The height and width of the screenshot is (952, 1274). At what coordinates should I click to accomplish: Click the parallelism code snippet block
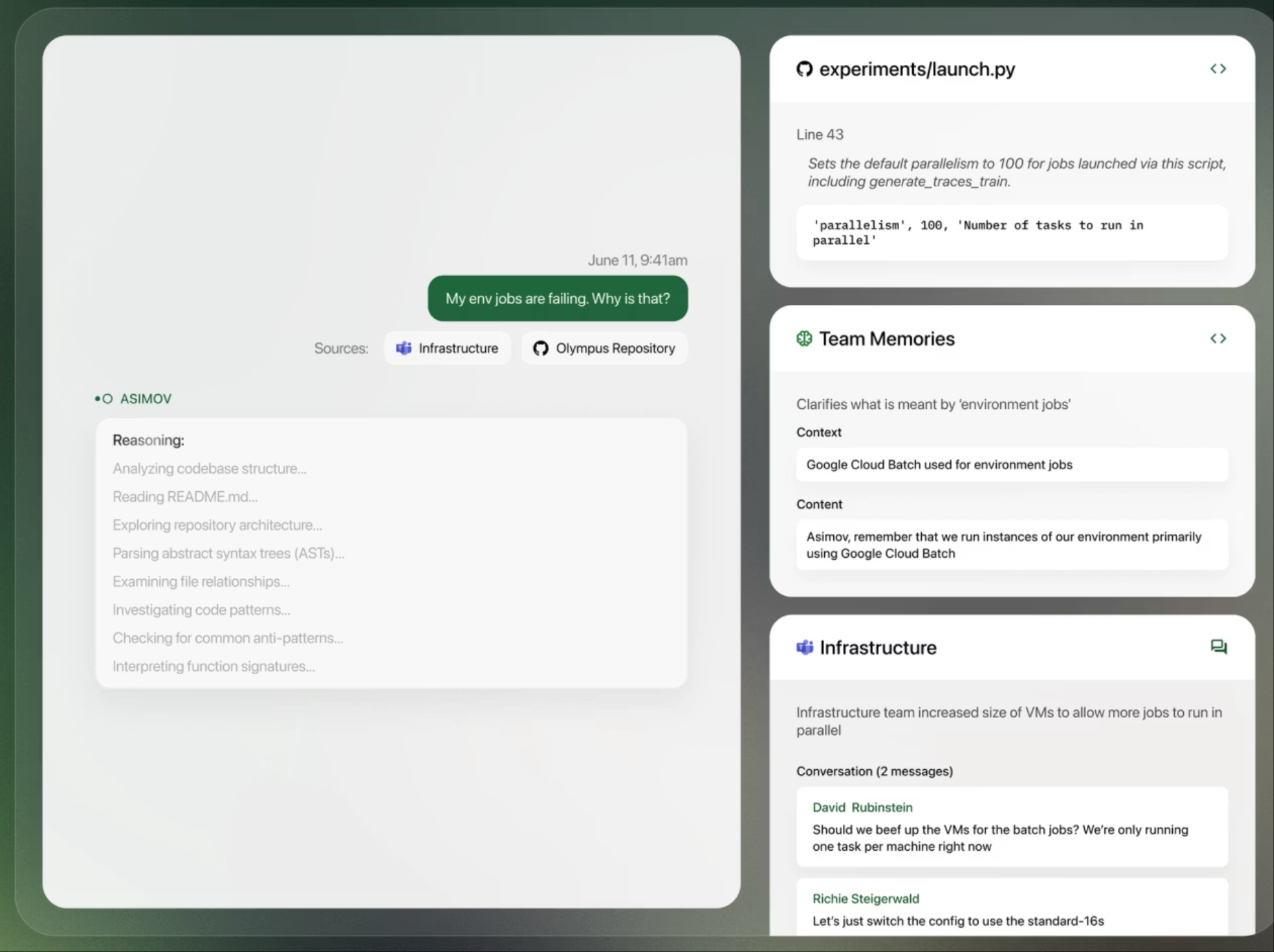[1011, 233]
